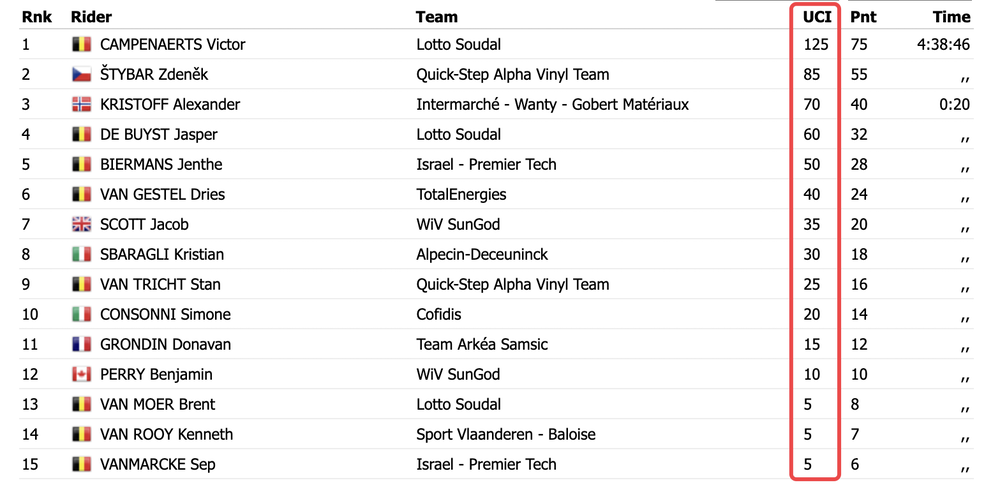
Task: Open Intermarché - Wanty - Gobert Matériaux team
Action: click(552, 105)
